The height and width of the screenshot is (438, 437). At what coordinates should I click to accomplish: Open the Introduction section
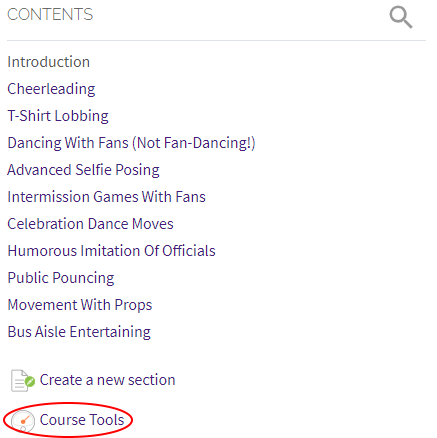[x=49, y=62]
